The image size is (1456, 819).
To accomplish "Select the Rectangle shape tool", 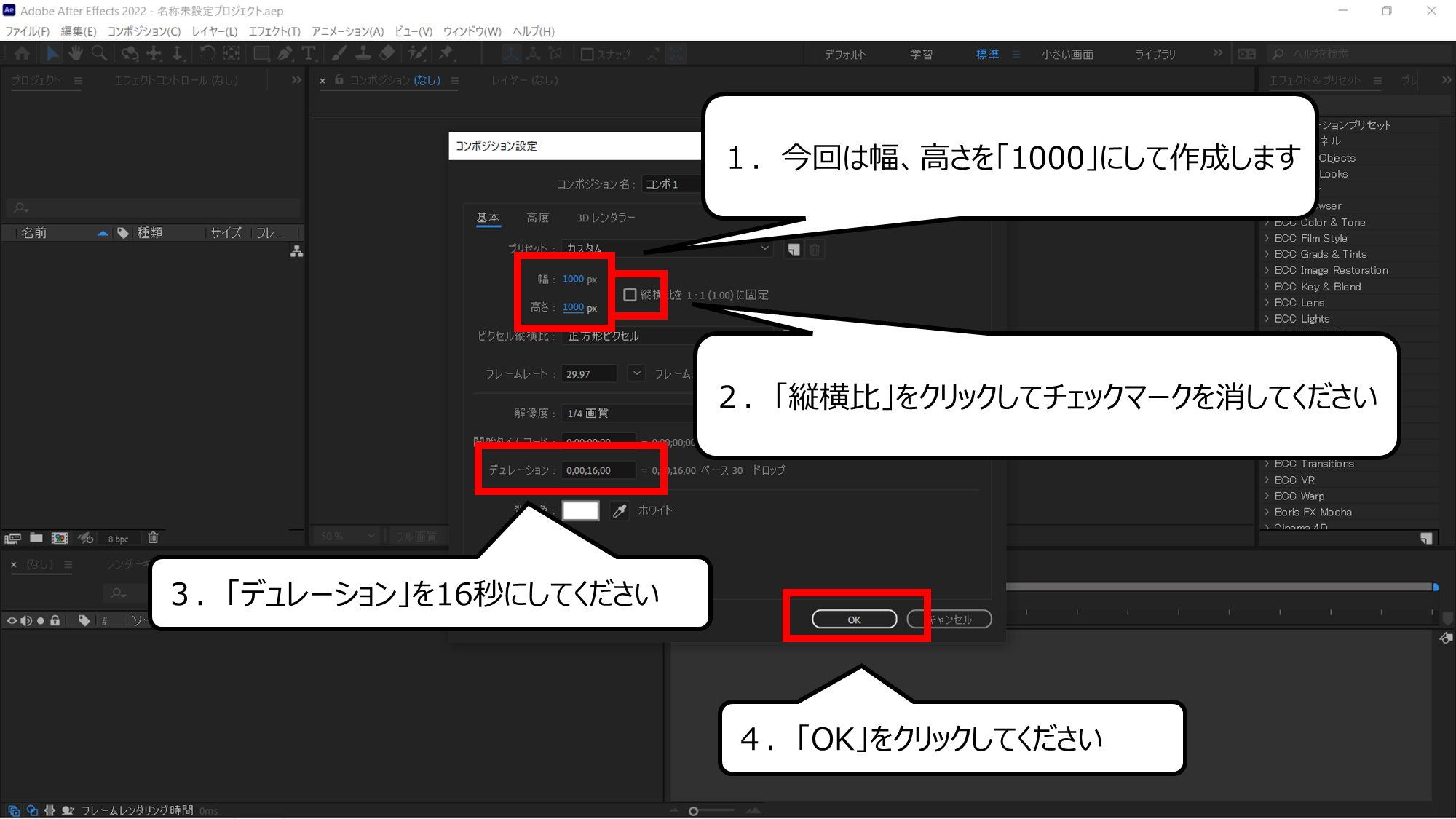I will point(261,53).
